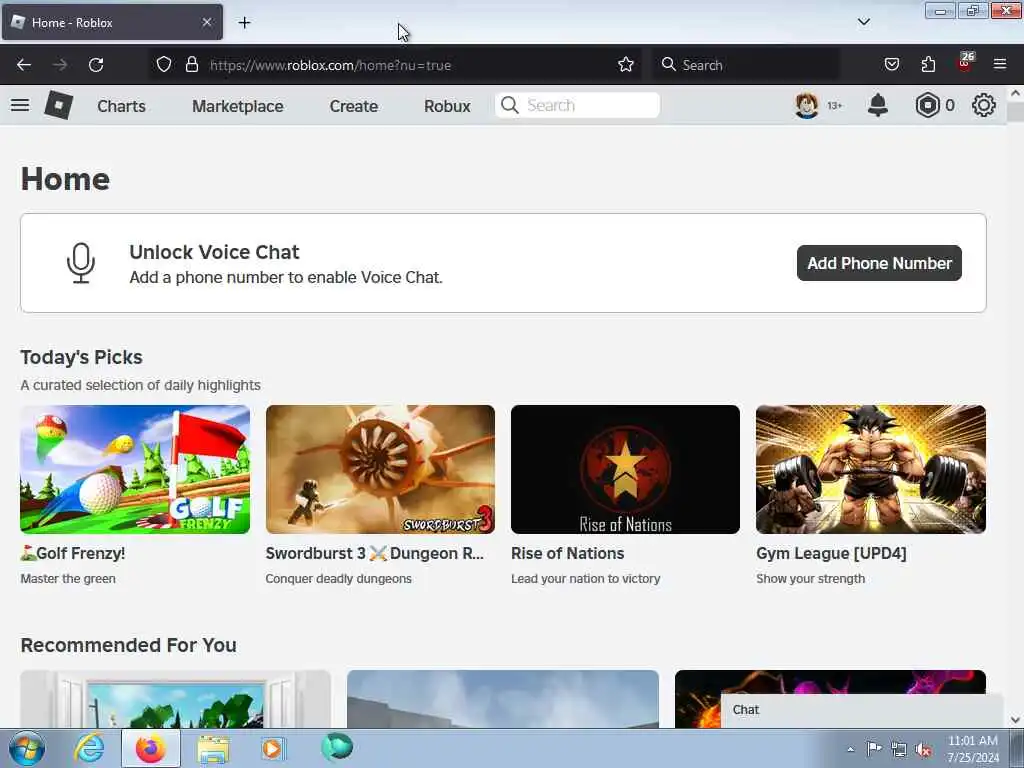The height and width of the screenshot is (768, 1024).
Task: Focus the Roblox search field
Action: [x=577, y=105]
